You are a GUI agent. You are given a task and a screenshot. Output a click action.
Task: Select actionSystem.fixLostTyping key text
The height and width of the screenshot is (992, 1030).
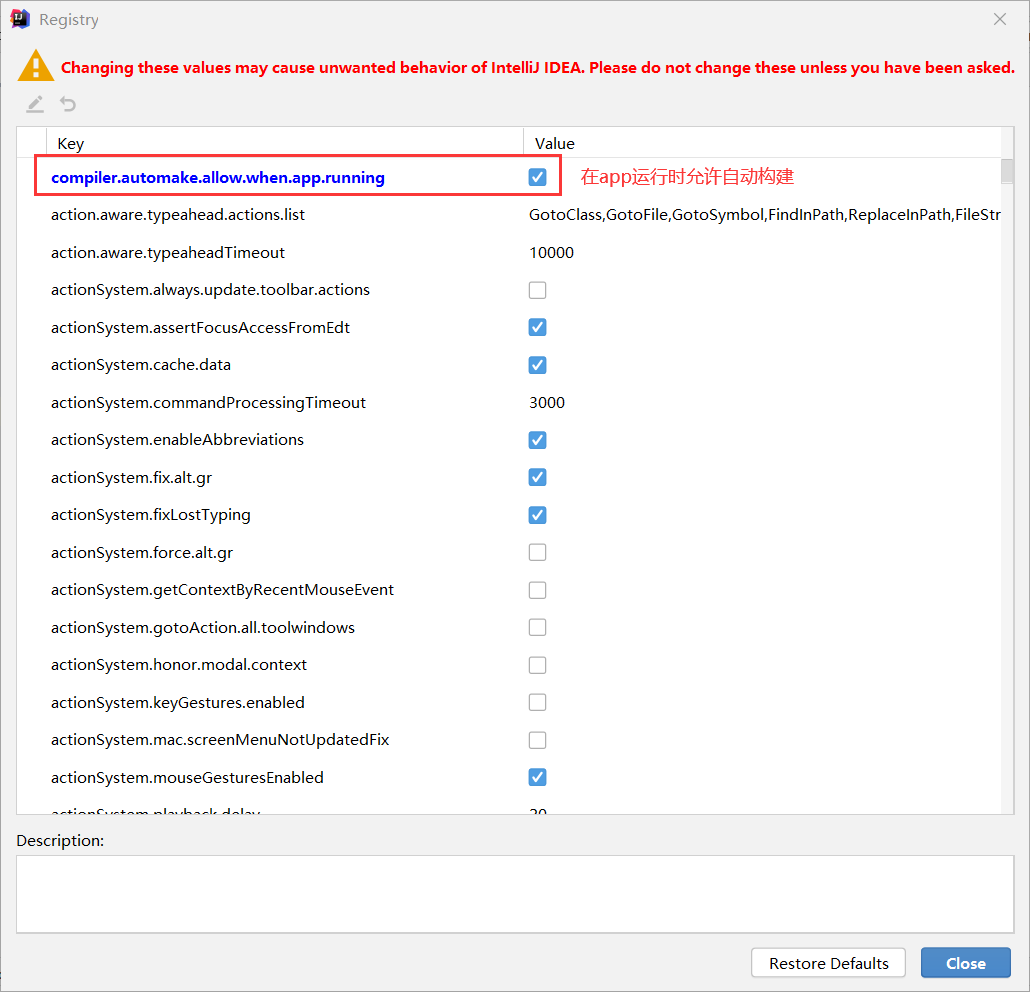tap(150, 515)
